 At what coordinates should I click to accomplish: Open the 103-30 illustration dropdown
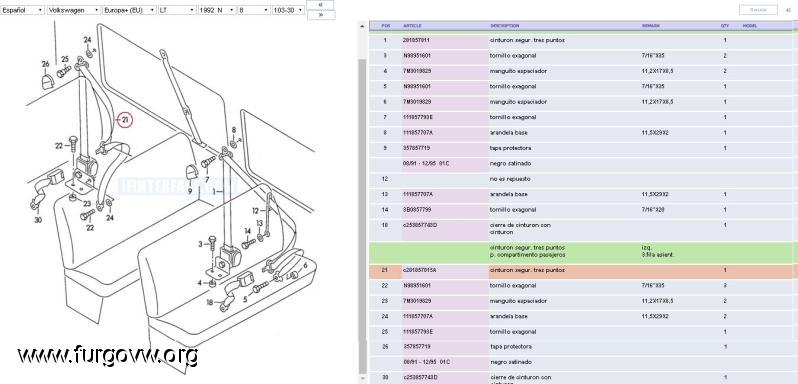pos(288,10)
